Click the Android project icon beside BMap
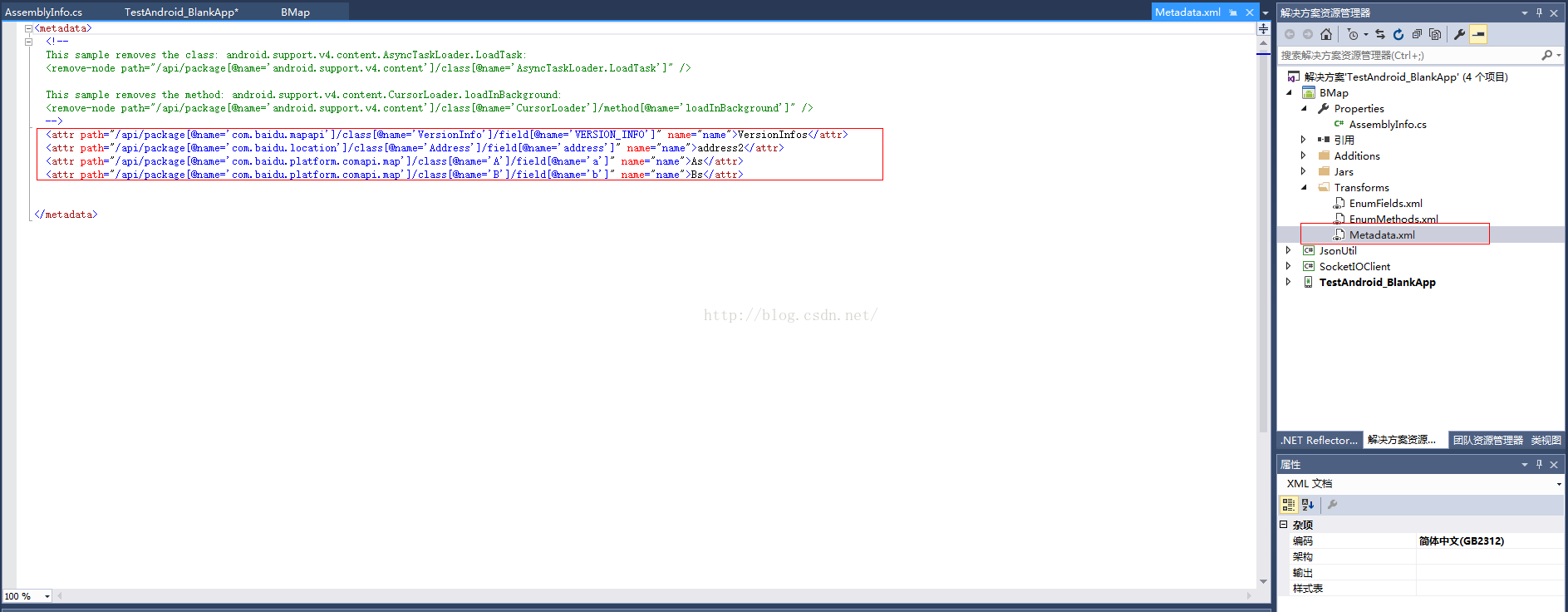The image size is (1568, 612). click(x=1309, y=92)
